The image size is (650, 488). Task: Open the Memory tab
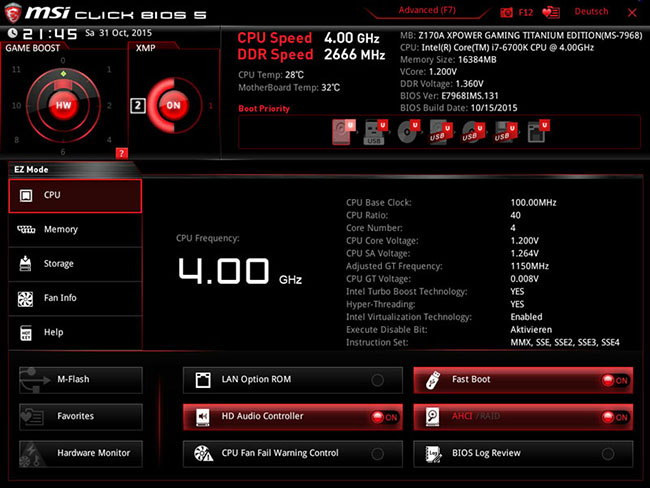pos(75,230)
